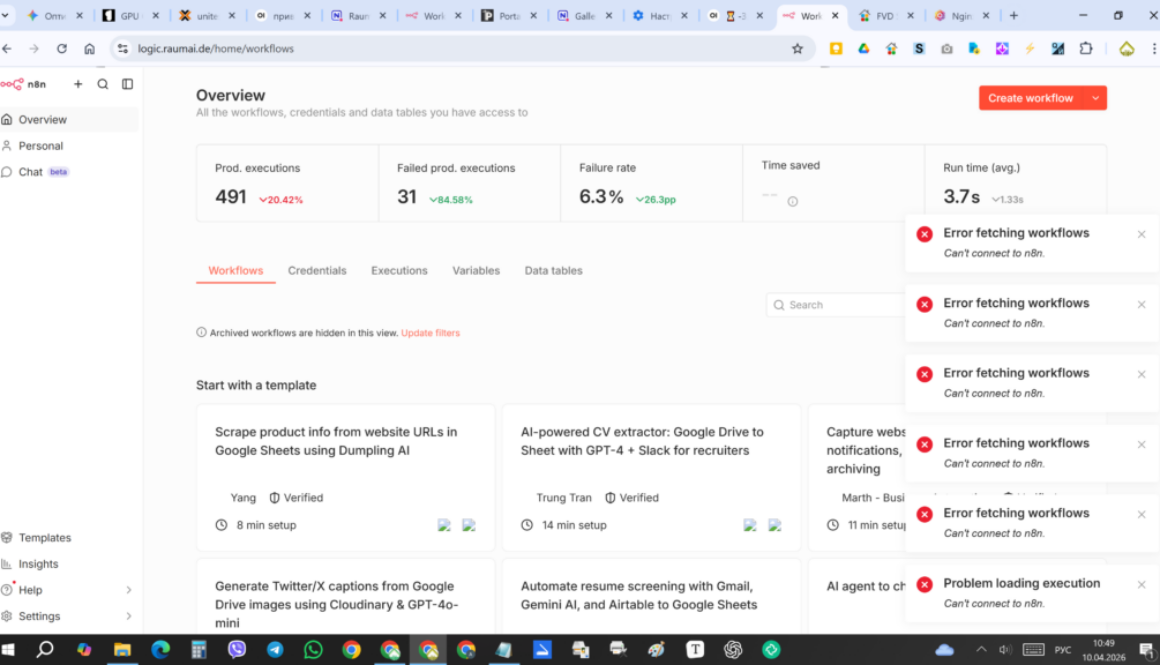Open the browser tab search dropdown arrow
This screenshot has height=665, width=1160.
pos(5,15)
